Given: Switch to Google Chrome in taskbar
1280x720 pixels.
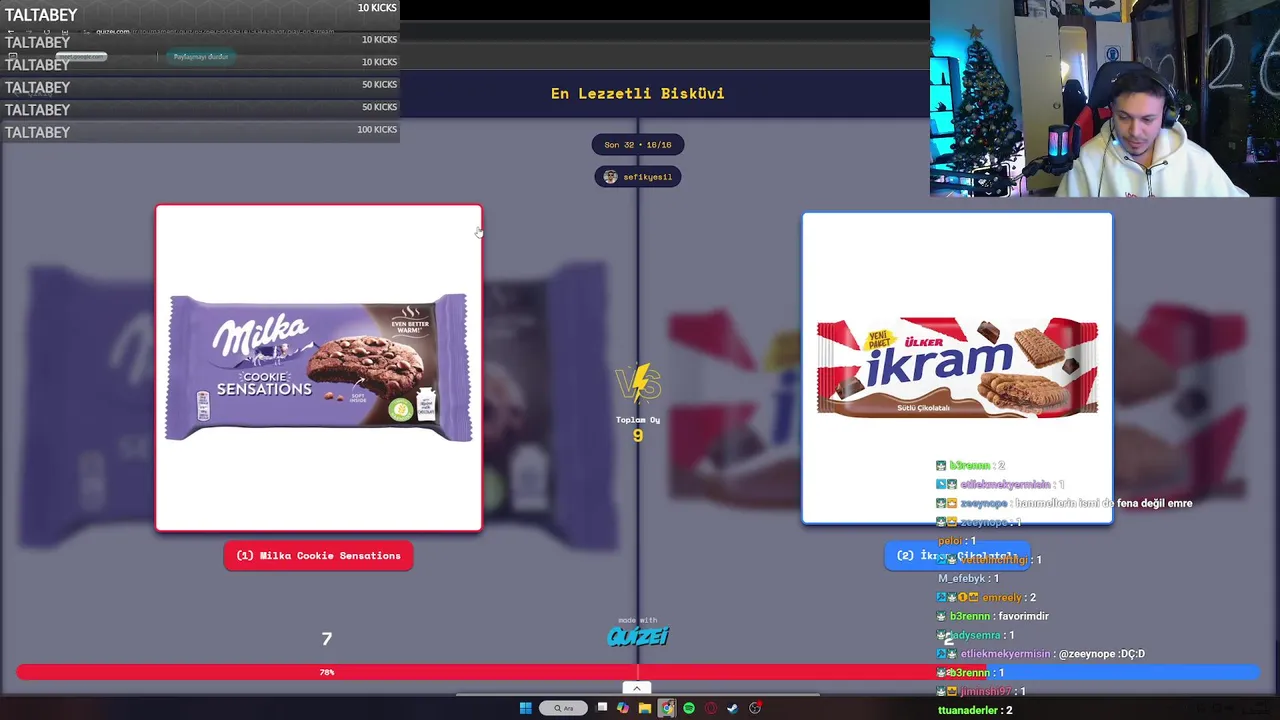Looking at the screenshot, I should point(667,708).
